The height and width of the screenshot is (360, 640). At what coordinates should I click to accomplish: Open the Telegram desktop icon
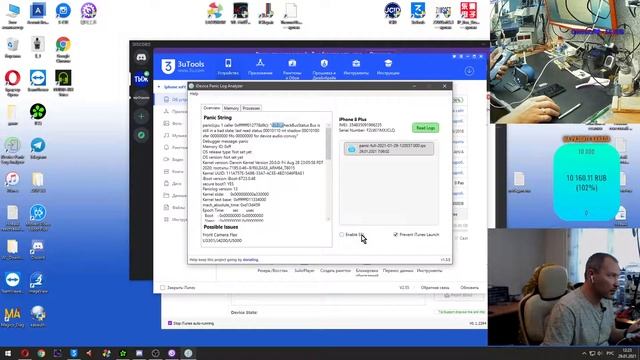click(38, 145)
